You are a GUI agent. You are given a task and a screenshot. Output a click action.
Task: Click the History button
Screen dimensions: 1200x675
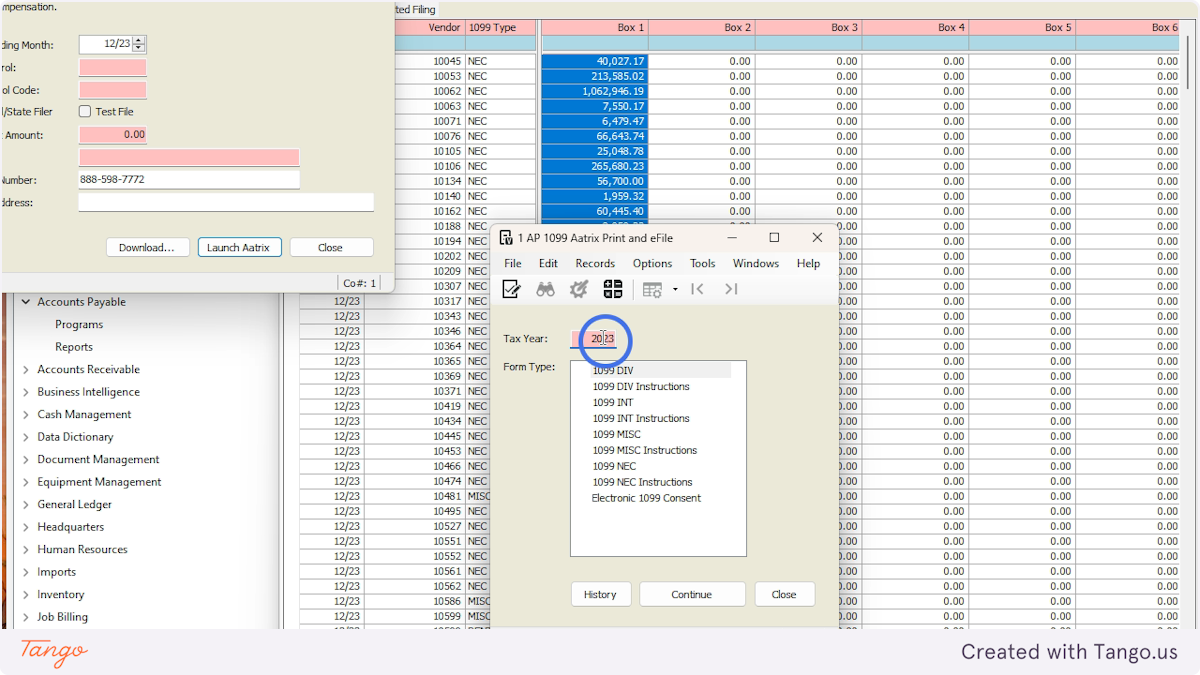tap(600, 593)
